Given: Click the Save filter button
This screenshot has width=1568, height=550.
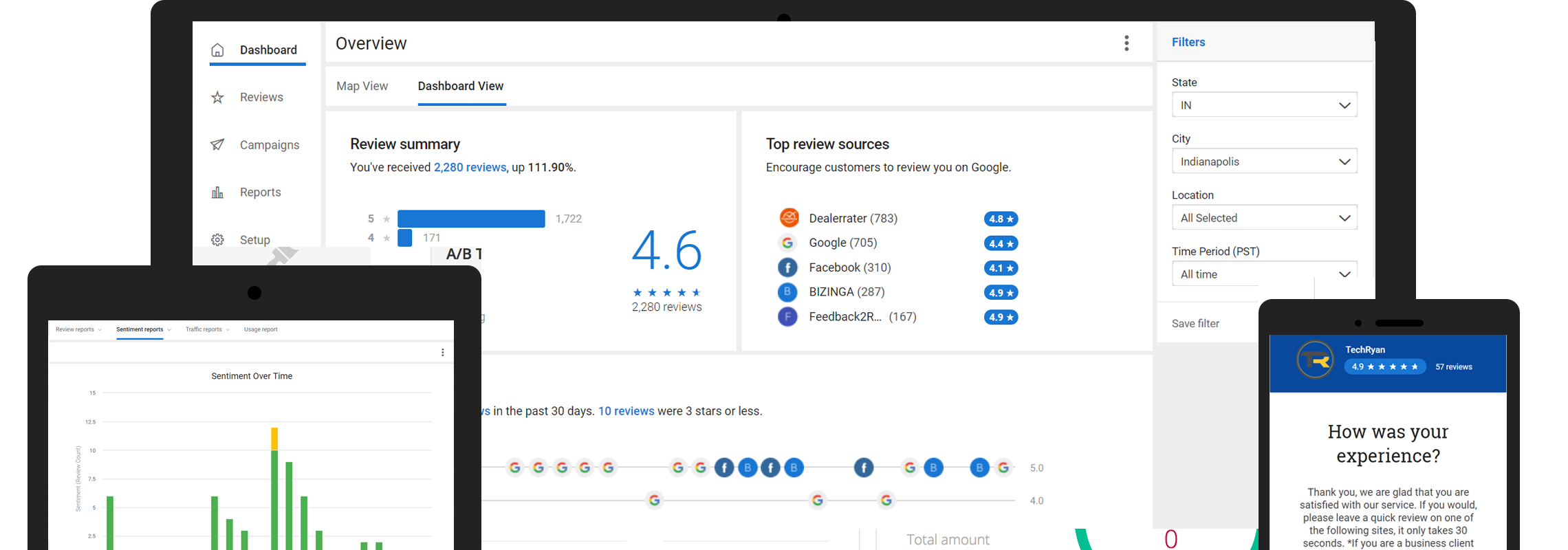Looking at the screenshot, I should [x=1195, y=323].
